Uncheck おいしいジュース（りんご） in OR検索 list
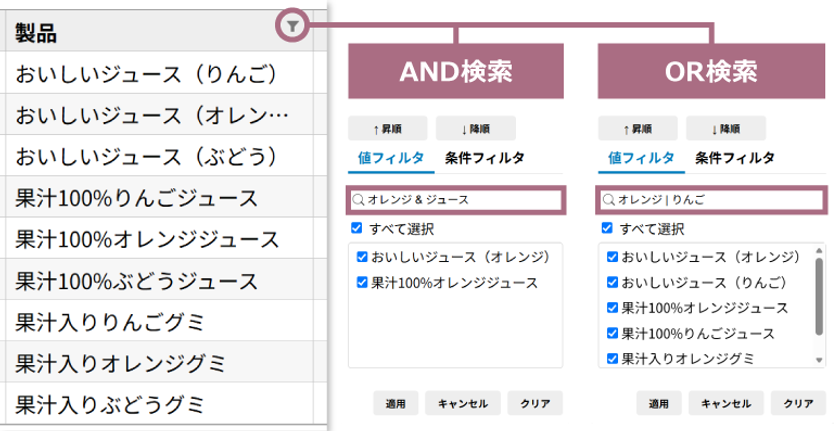 (x=611, y=282)
